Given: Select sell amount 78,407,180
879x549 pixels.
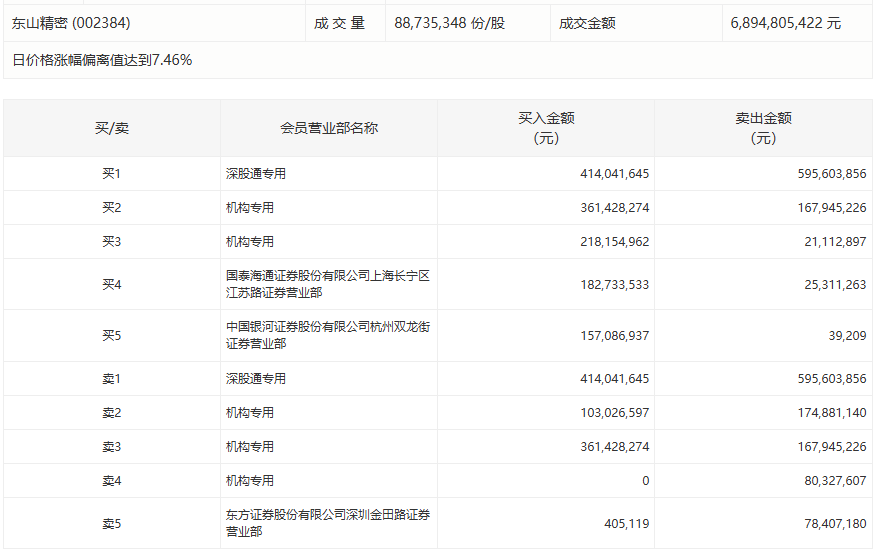Looking at the screenshot, I should point(835,524).
